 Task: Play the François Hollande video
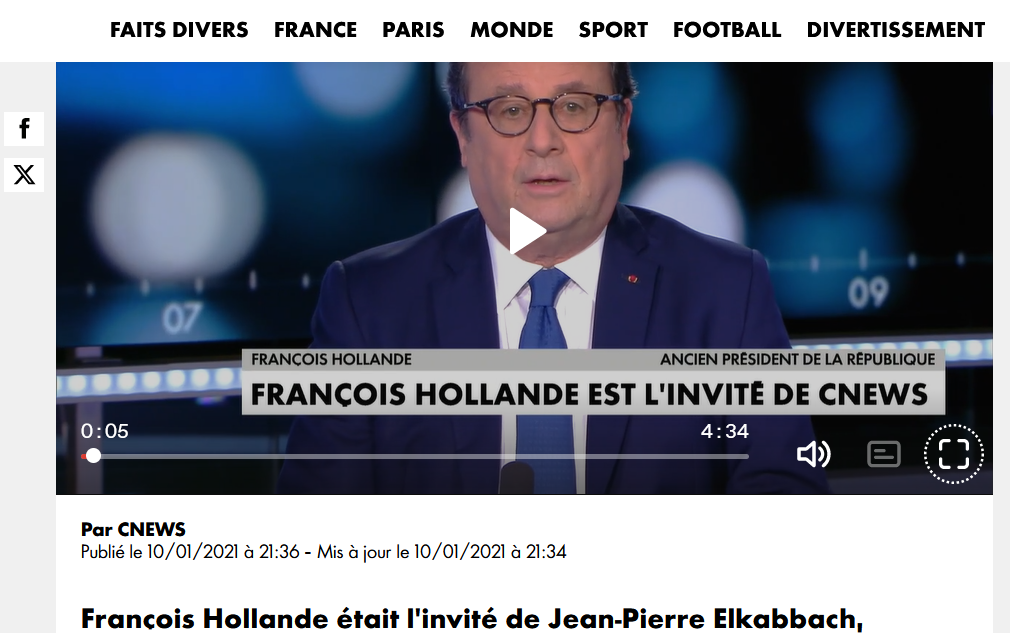pyautogui.click(x=527, y=231)
